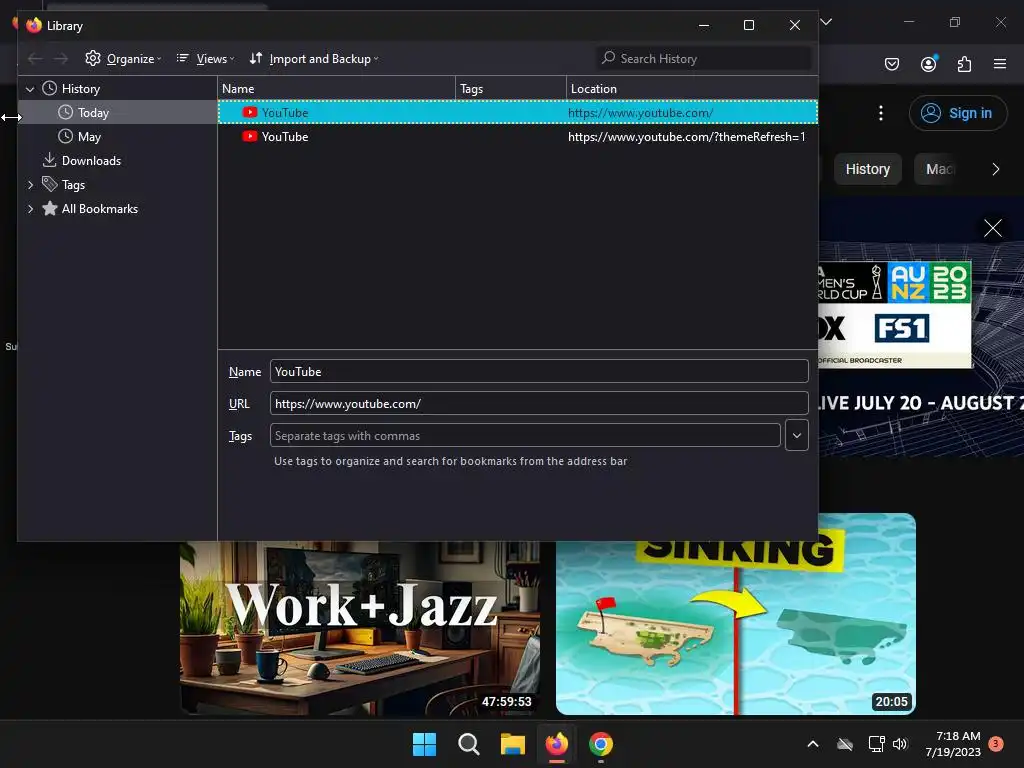Image resolution: width=1024 pixels, height=768 pixels.
Task: Click the Library back arrow
Action: click(35, 59)
